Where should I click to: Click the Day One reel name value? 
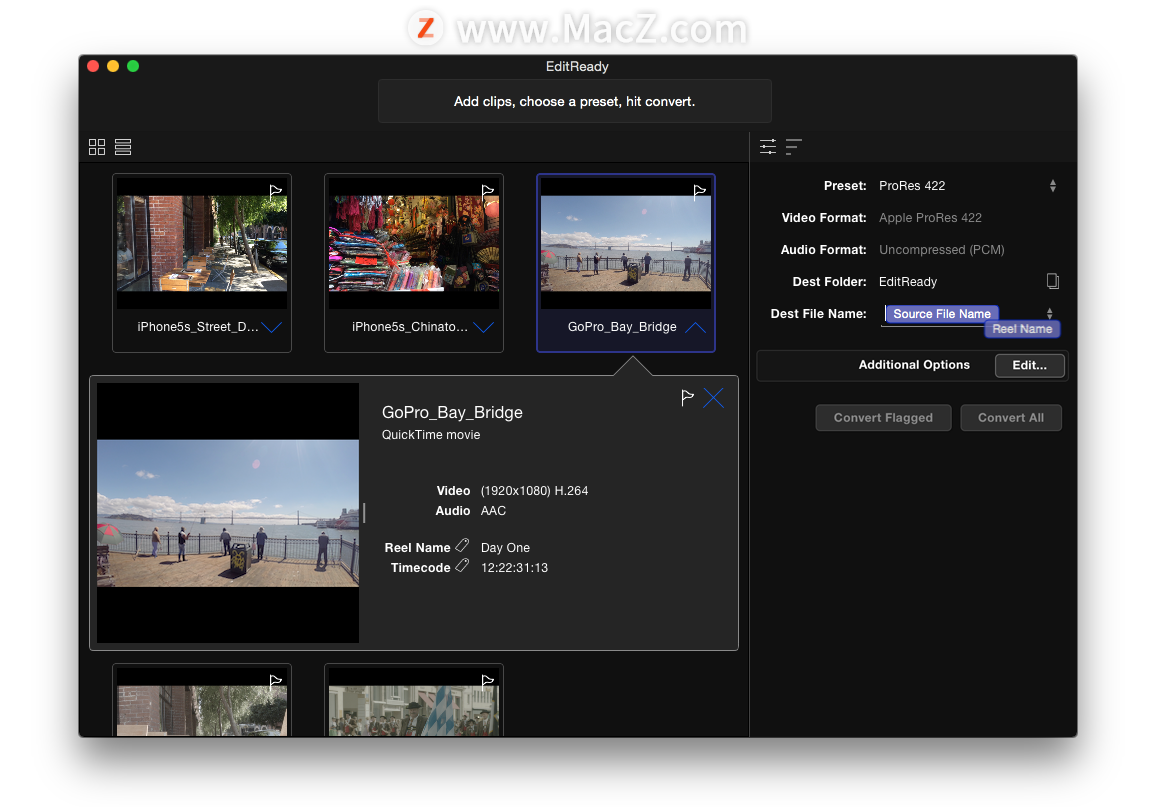[x=505, y=548]
